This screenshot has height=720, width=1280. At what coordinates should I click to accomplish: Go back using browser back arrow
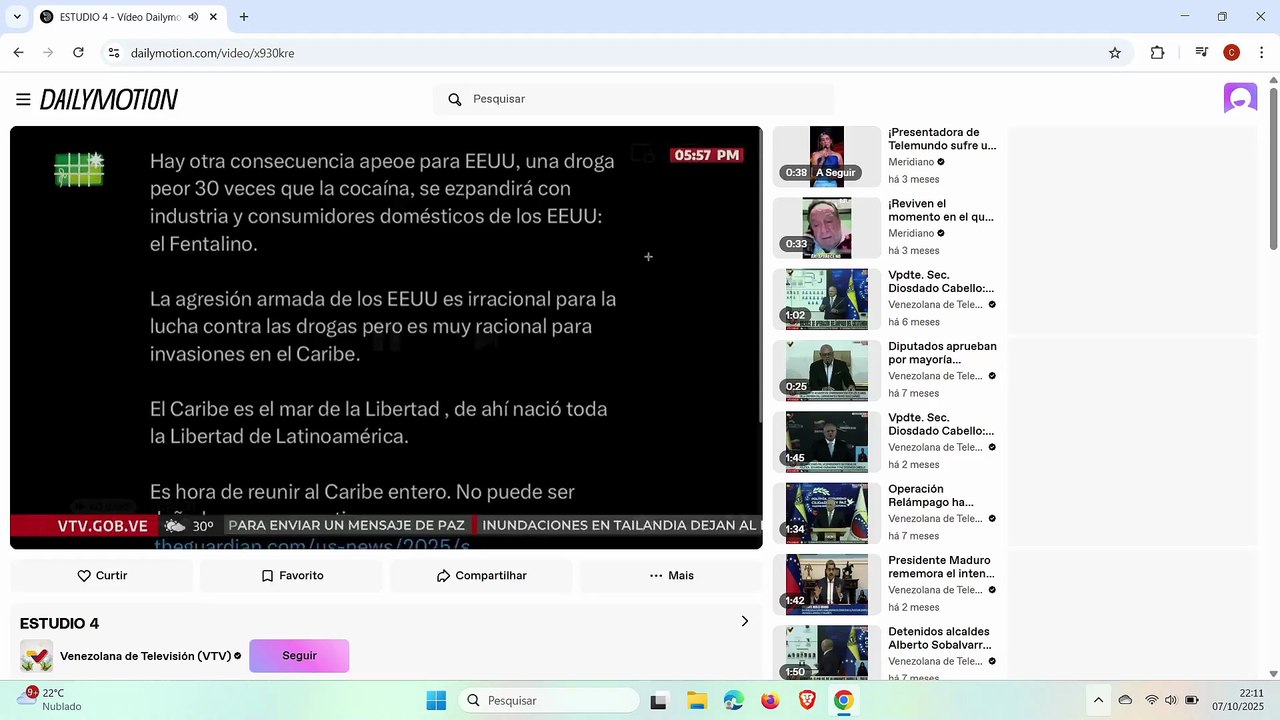18,53
